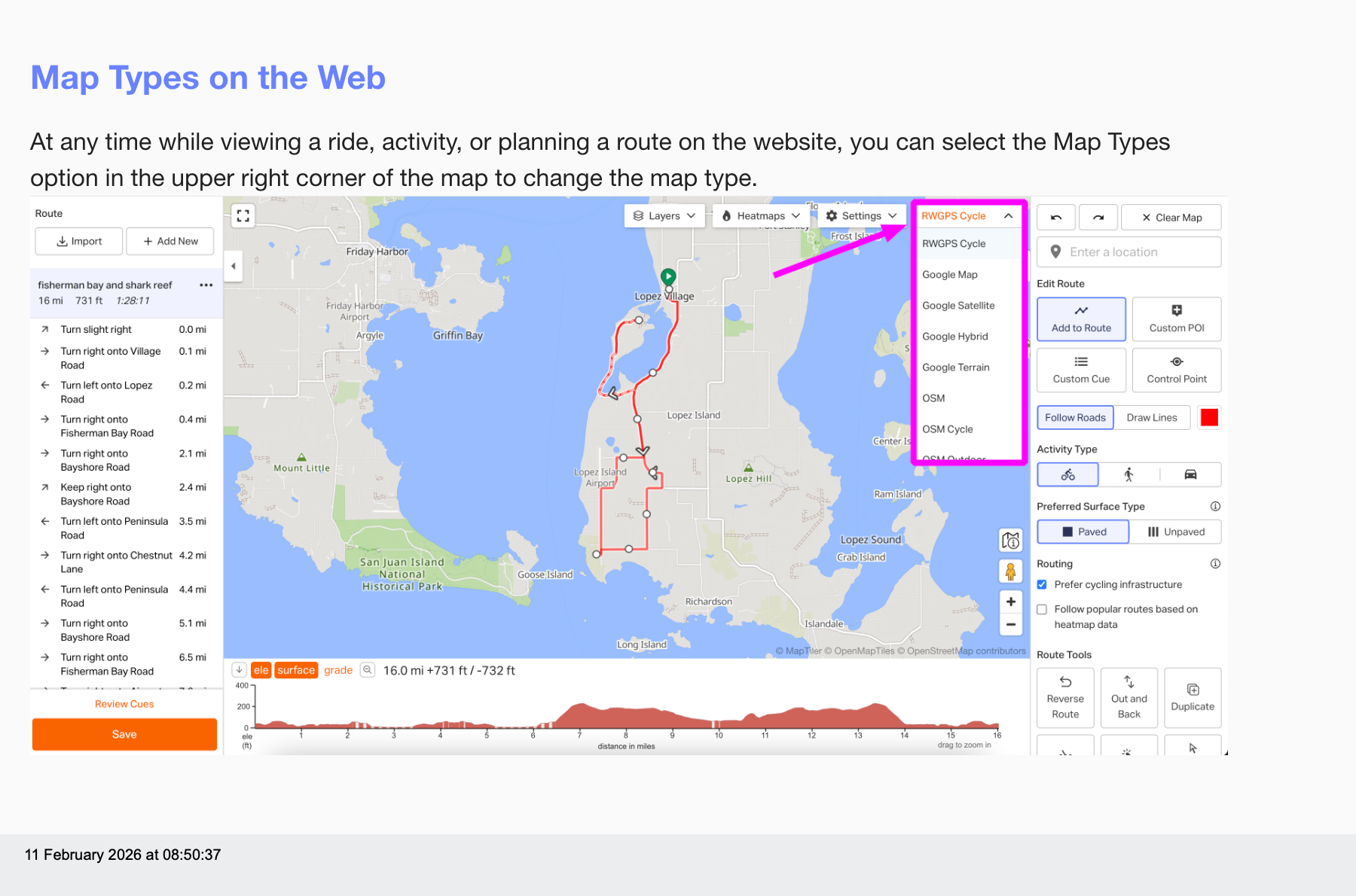Select the driving activity type icon
The height and width of the screenshot is (896, 1356).
tap(1190, 475)
